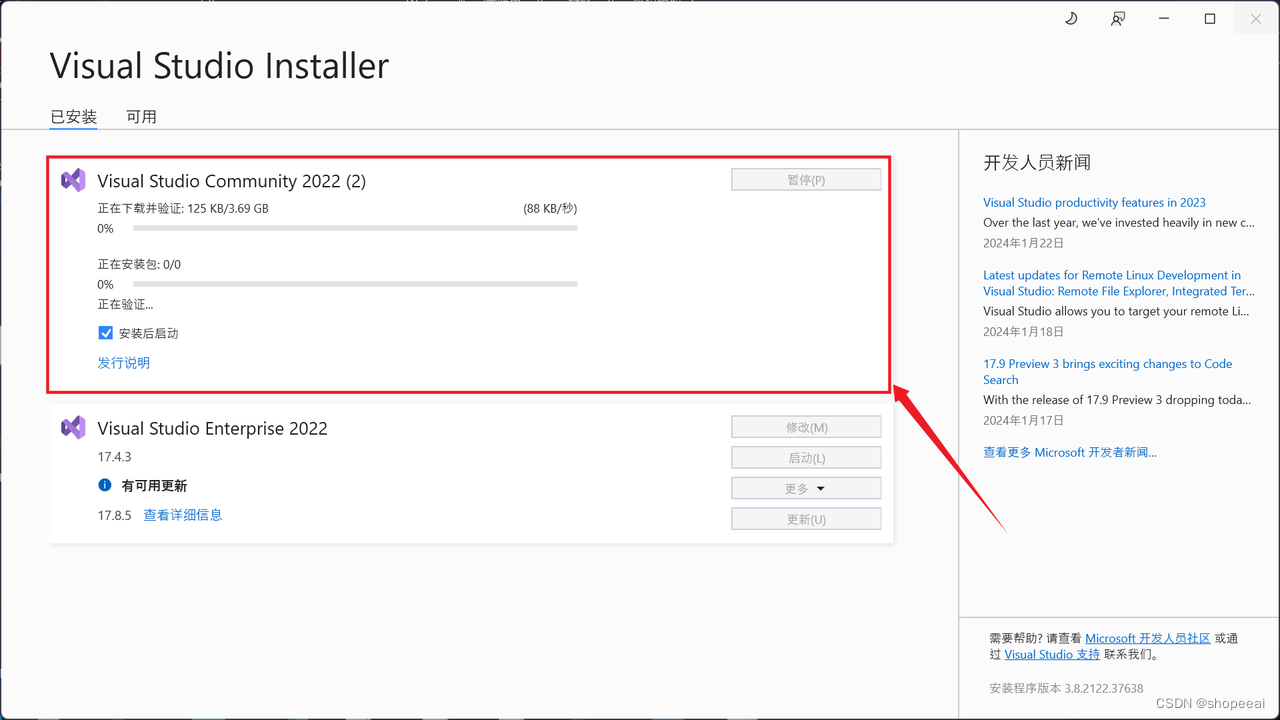The height and width of the screenshot is (720, 1280).
Task: Click the 开发人员新闻 heading
Action: [x=1037, y=162]
